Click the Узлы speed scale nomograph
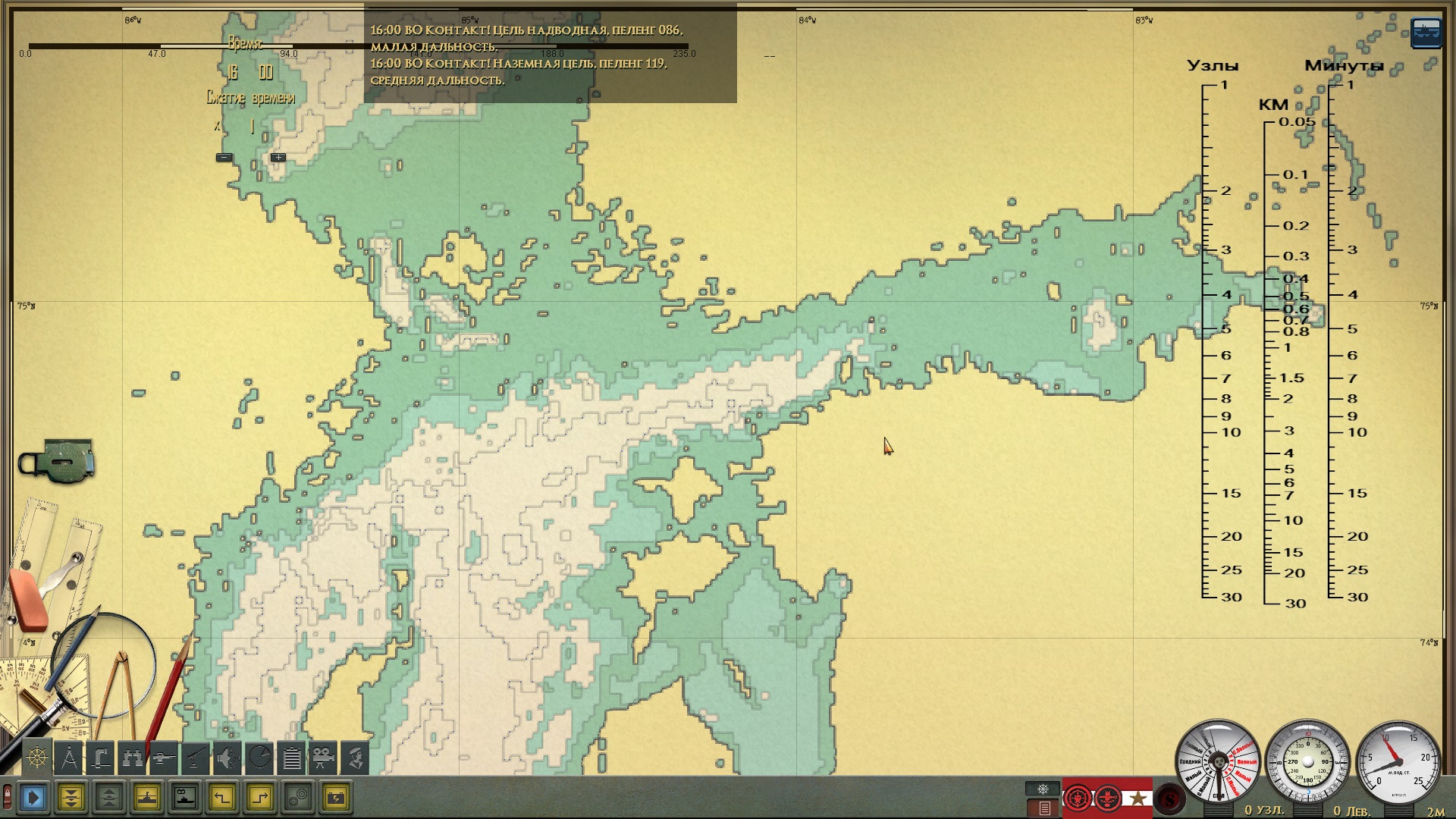 pos(1218,331)
